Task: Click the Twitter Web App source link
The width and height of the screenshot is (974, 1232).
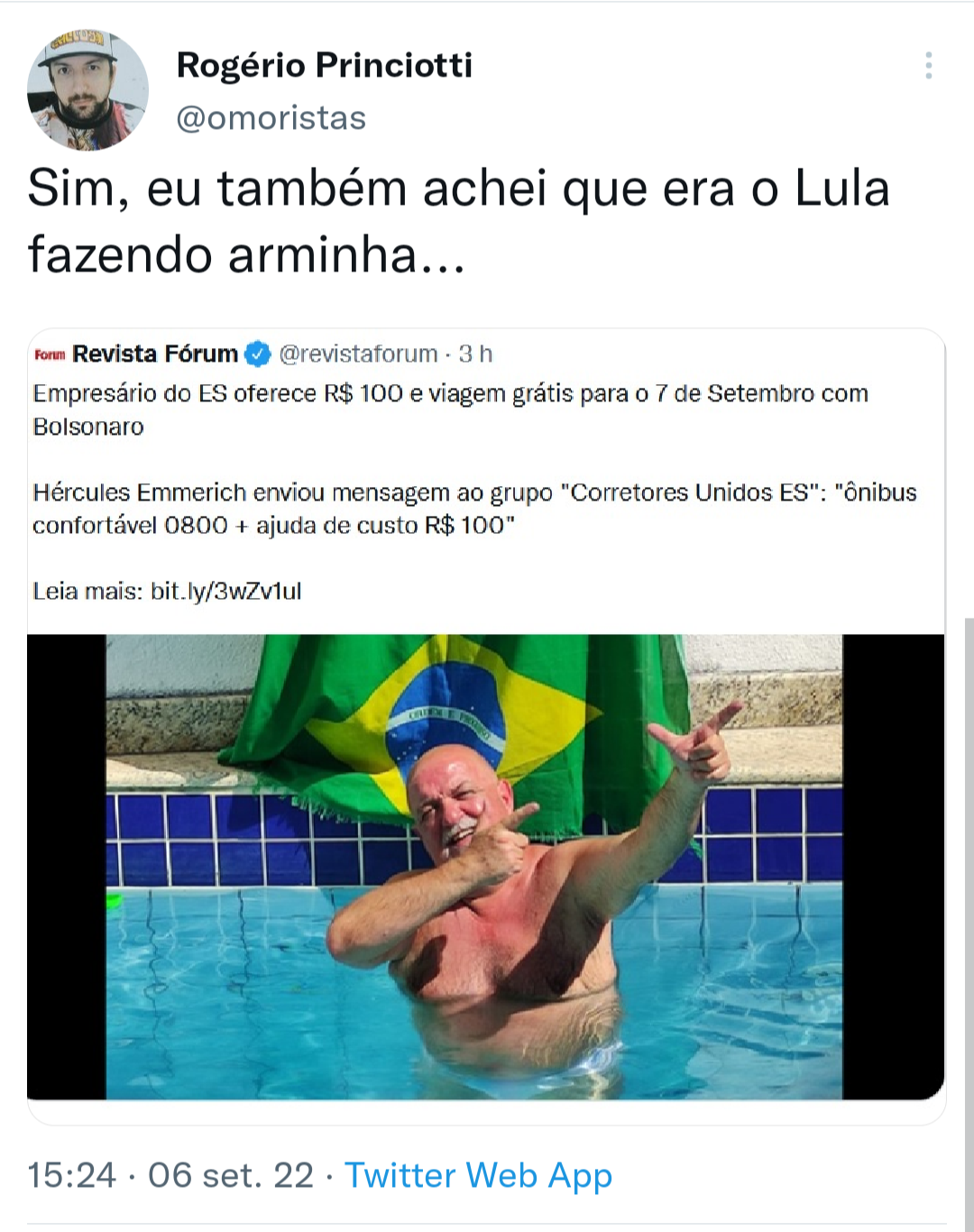Action: (479, 1175)
